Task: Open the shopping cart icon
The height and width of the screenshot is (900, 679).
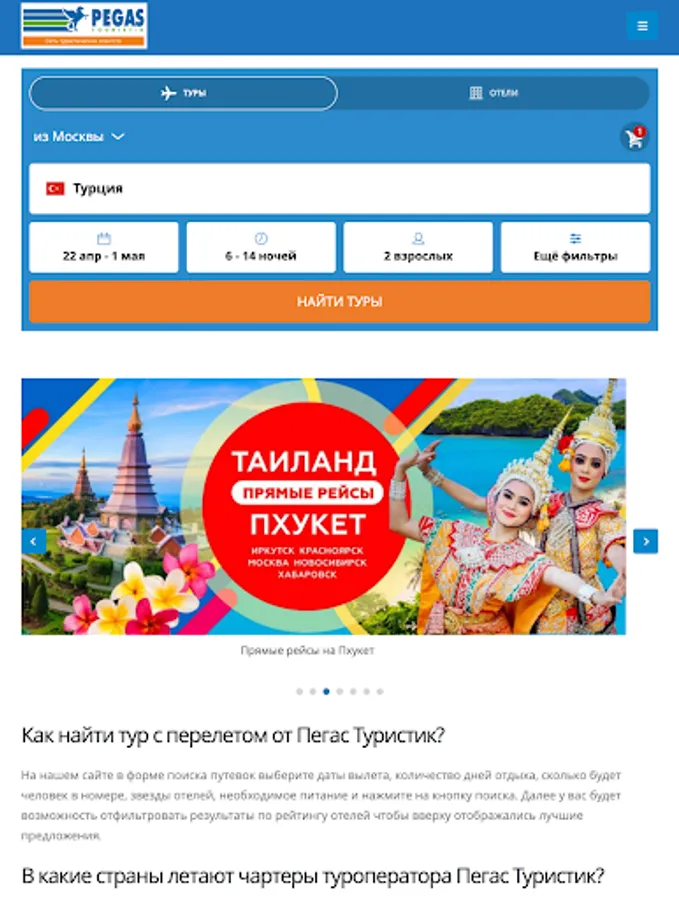Action: point(634,138)
